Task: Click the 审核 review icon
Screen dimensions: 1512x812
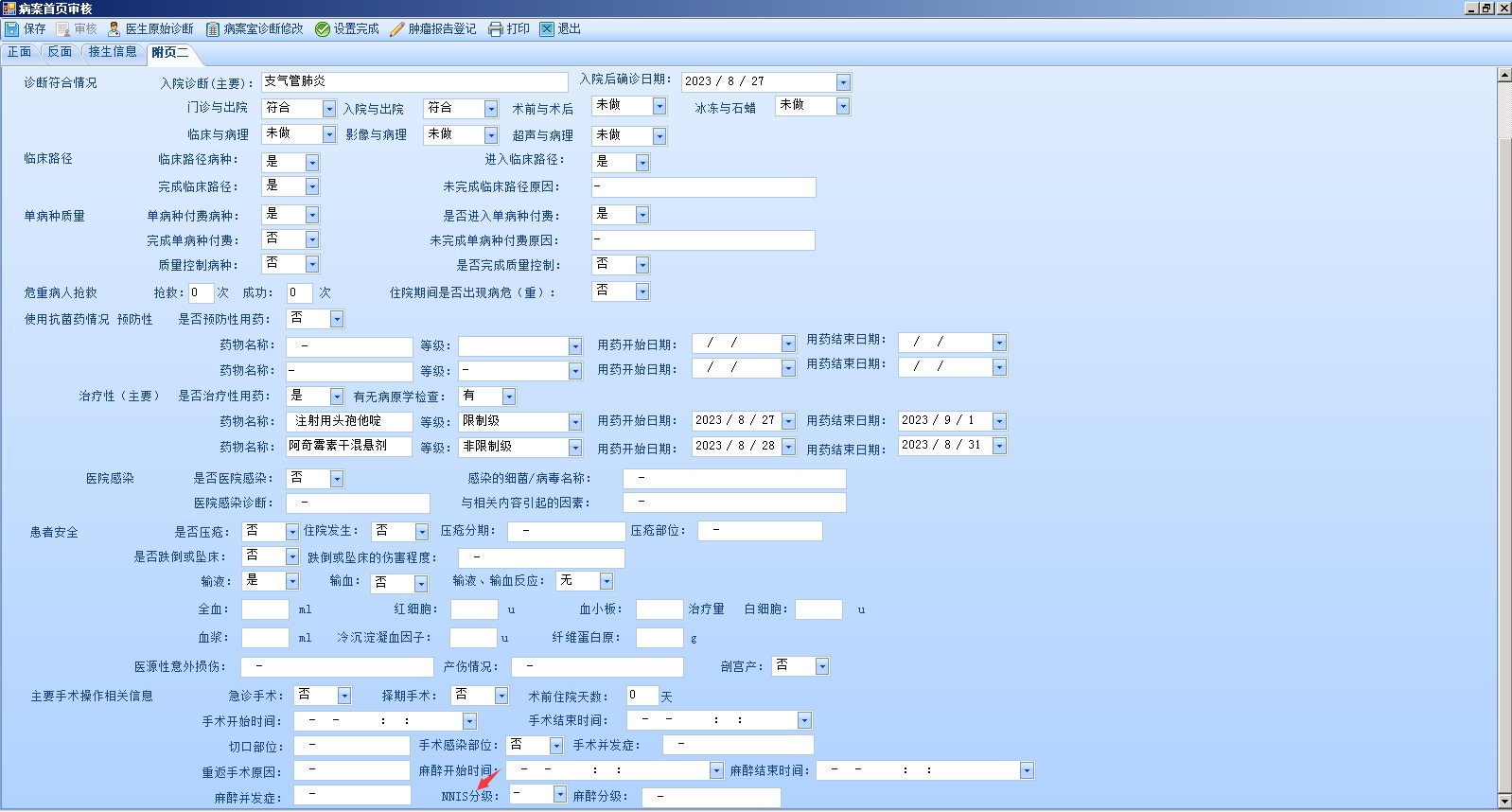Action: 63,29
